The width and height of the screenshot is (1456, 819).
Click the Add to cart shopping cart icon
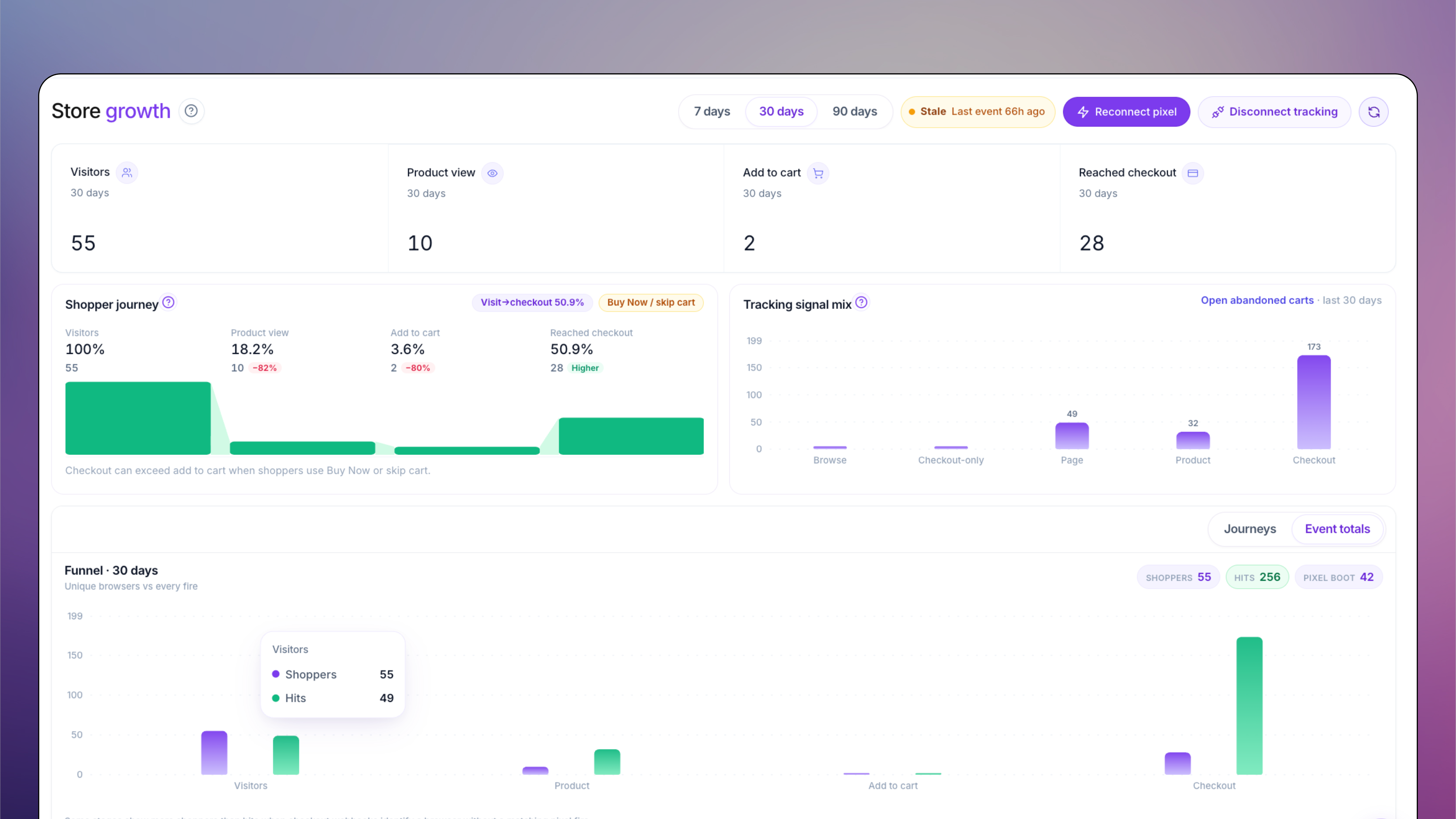pyautogui.click(x=818, y=173)
